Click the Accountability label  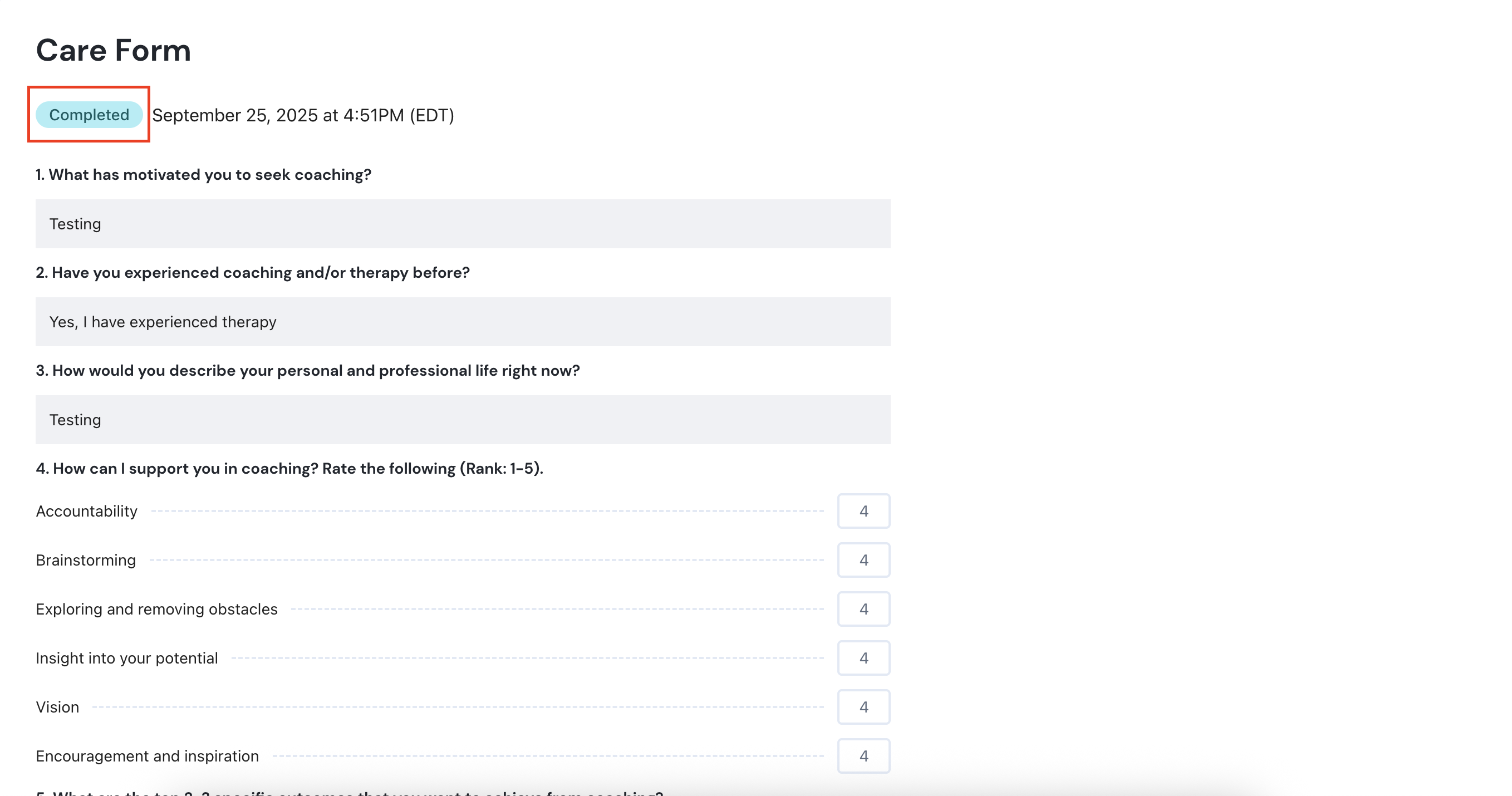click(86, 512)
